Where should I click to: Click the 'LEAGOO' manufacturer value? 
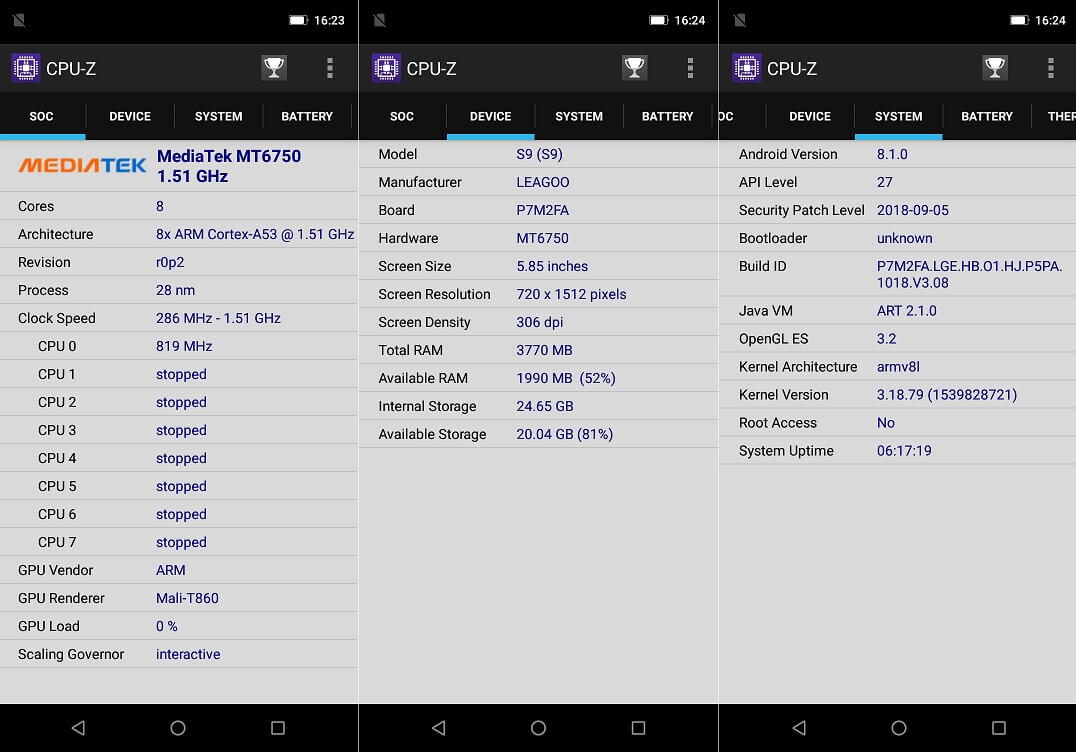[543, 183]
